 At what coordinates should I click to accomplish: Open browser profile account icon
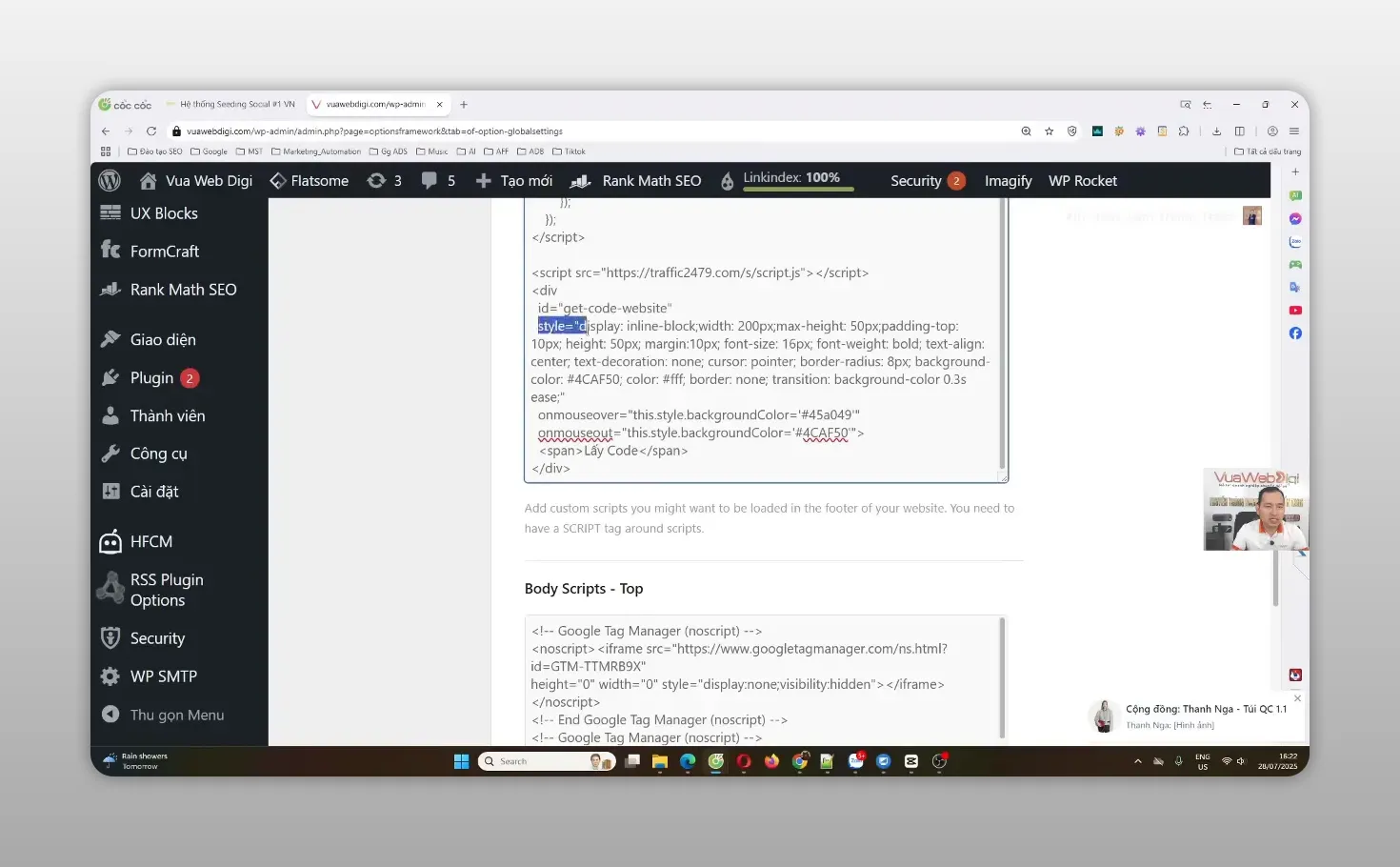click(x=1272, y=131)
